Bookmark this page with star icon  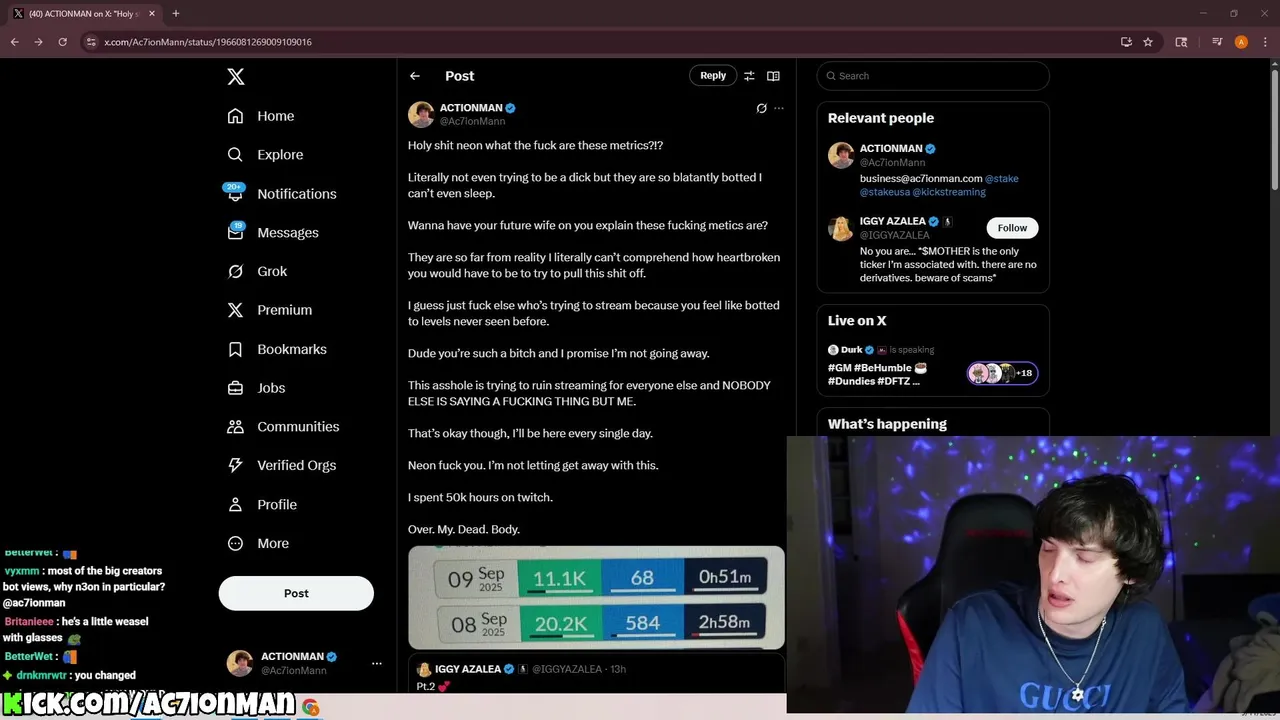tap(1148, 42)
